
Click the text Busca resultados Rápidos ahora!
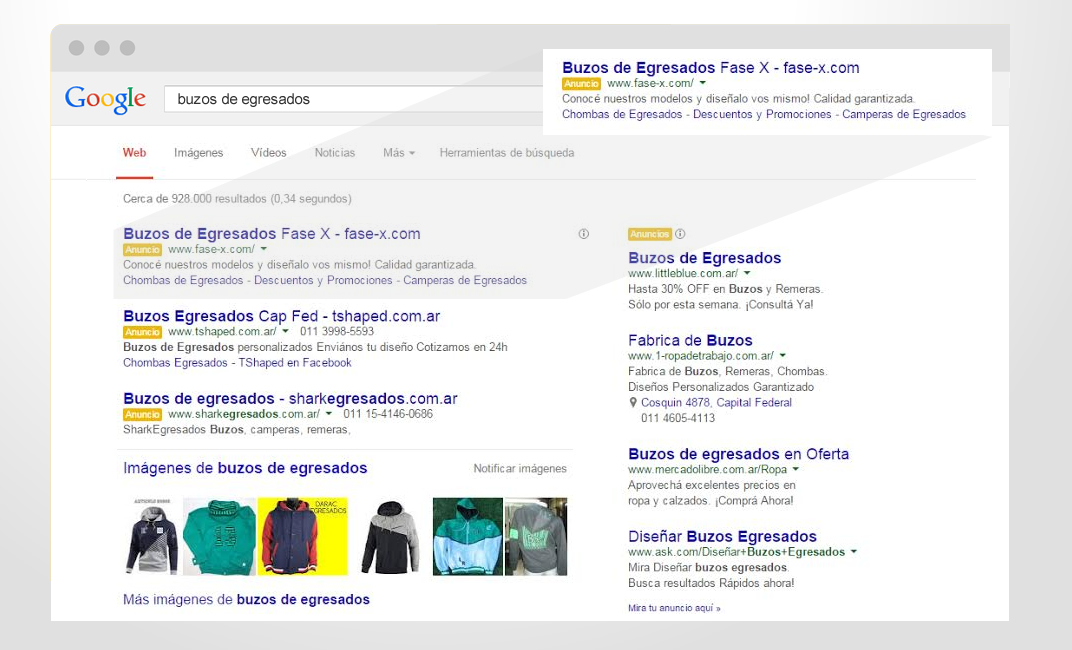tap(711, 583)
